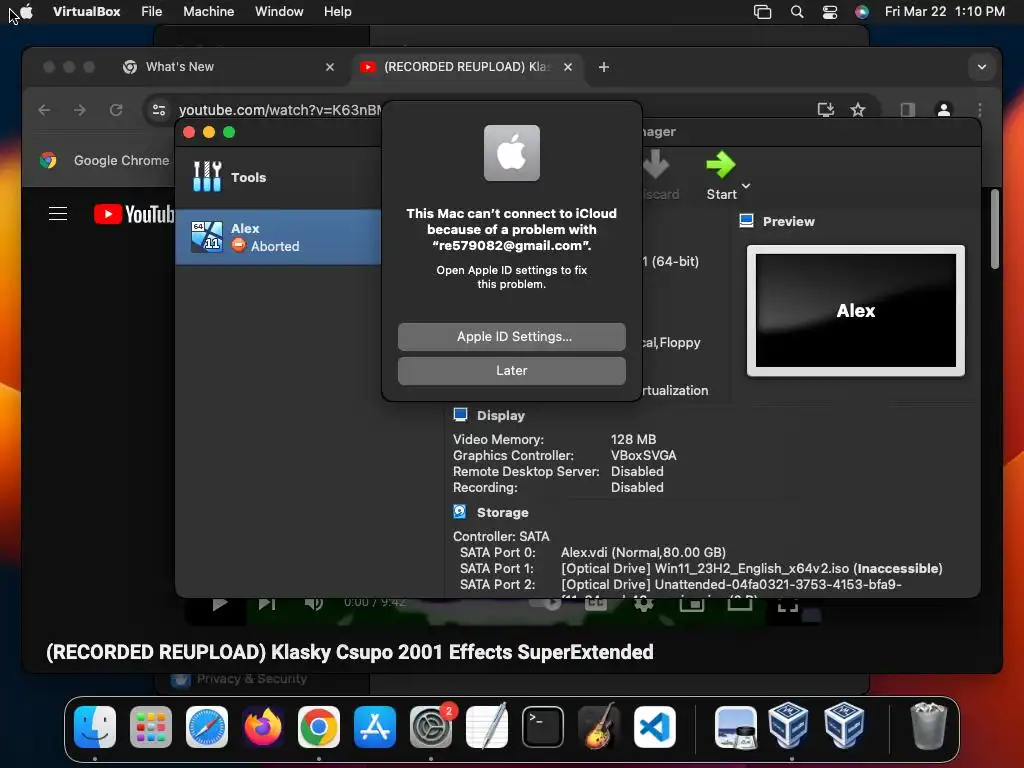Click the Alex preview thumbnail
Screen dimensions: 1024x768
[856, 311]
